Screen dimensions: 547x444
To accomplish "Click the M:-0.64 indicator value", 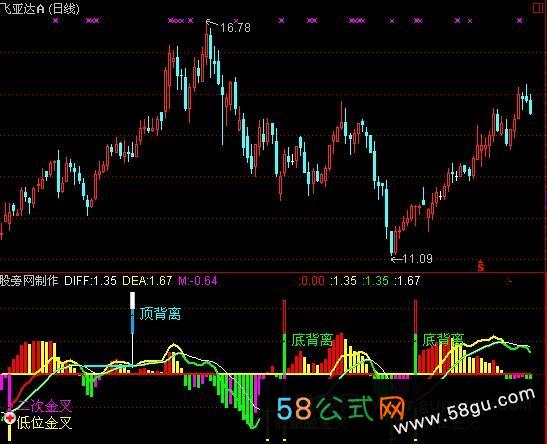I will (198, 281).
